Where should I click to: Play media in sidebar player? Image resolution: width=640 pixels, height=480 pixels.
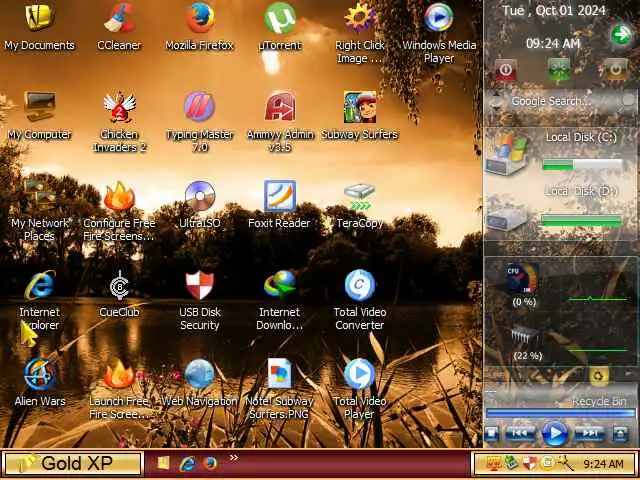554,433
